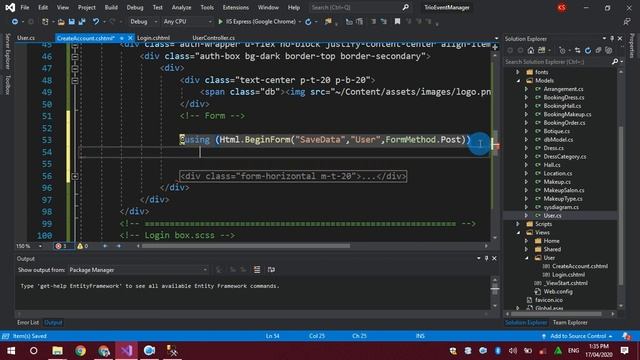
Task: Pin the Output panel with auto-hide icon
Action: [486, 258]
